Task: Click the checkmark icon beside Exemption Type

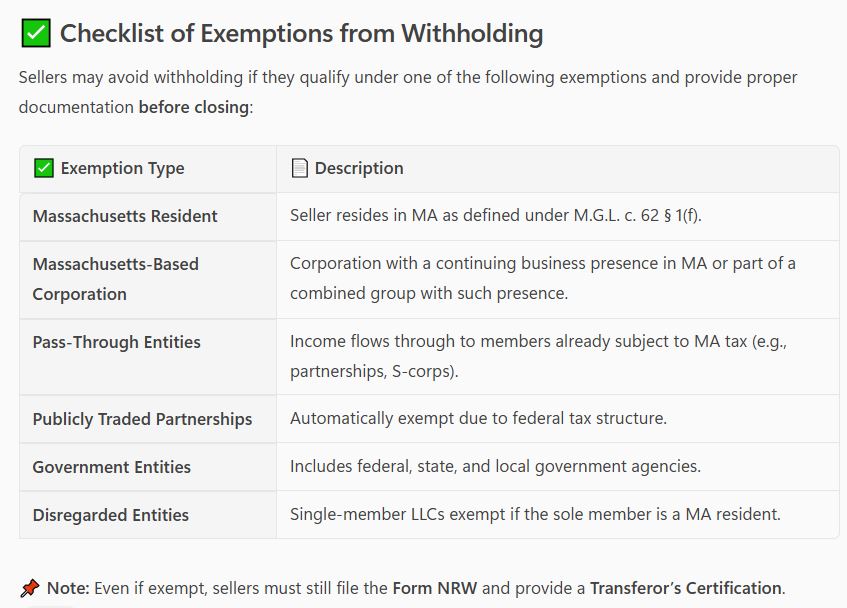Action: coord(43,169)
